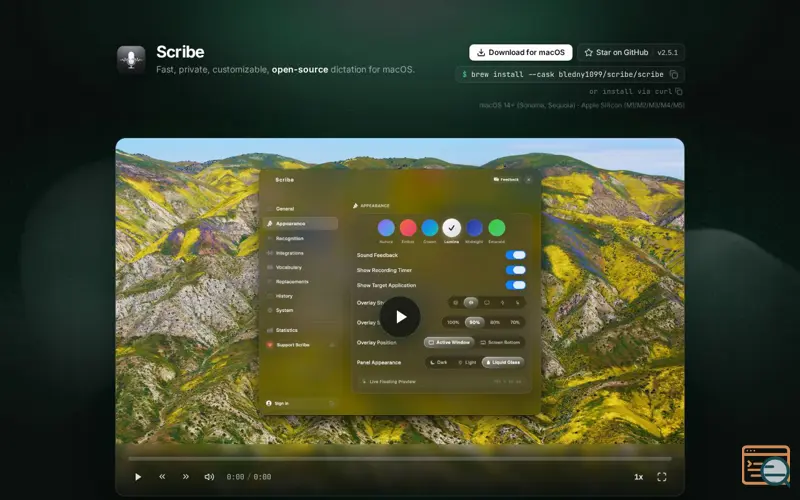Viewport: 800px width, 500px height.
Task: Star the project on GitHub
Action: click(616, 53)
